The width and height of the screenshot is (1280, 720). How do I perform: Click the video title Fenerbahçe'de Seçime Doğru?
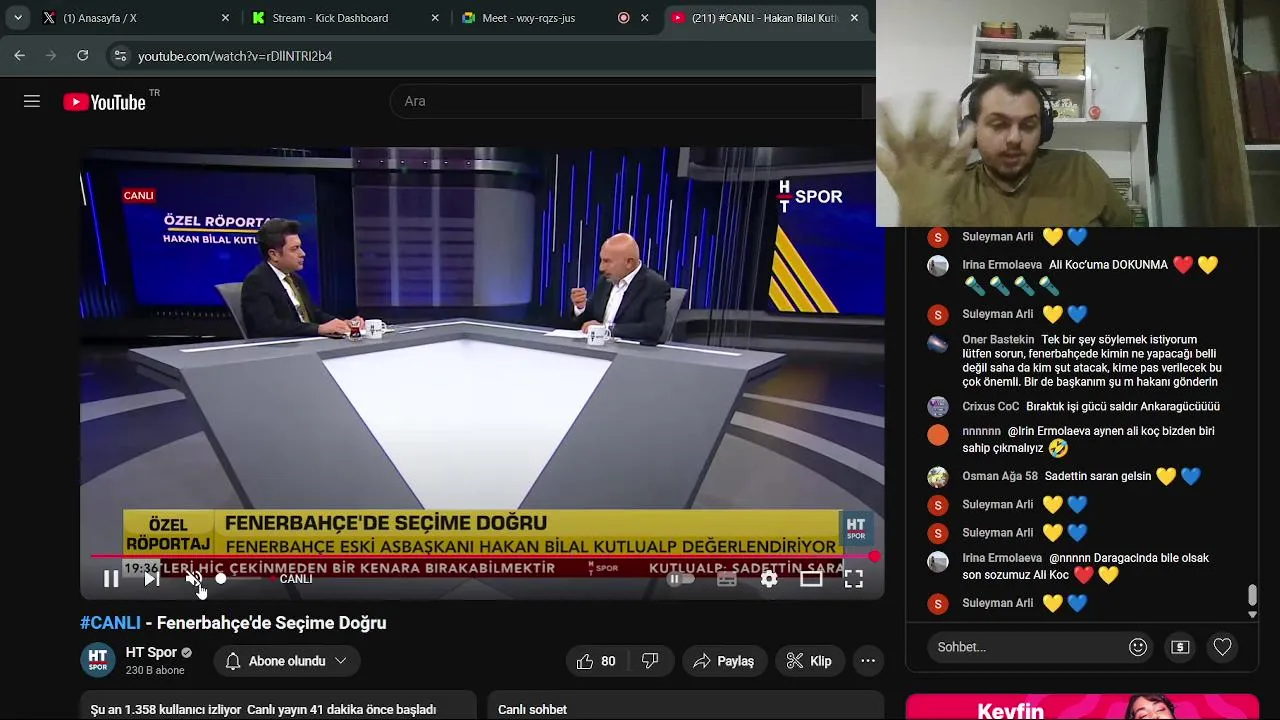pos(271,623)
